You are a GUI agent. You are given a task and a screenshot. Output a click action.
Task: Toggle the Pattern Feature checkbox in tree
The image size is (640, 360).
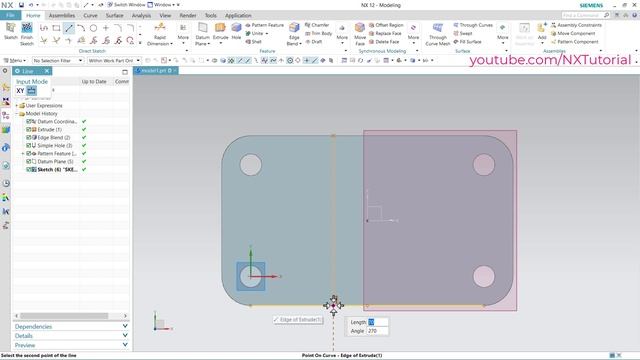point(29,153)
